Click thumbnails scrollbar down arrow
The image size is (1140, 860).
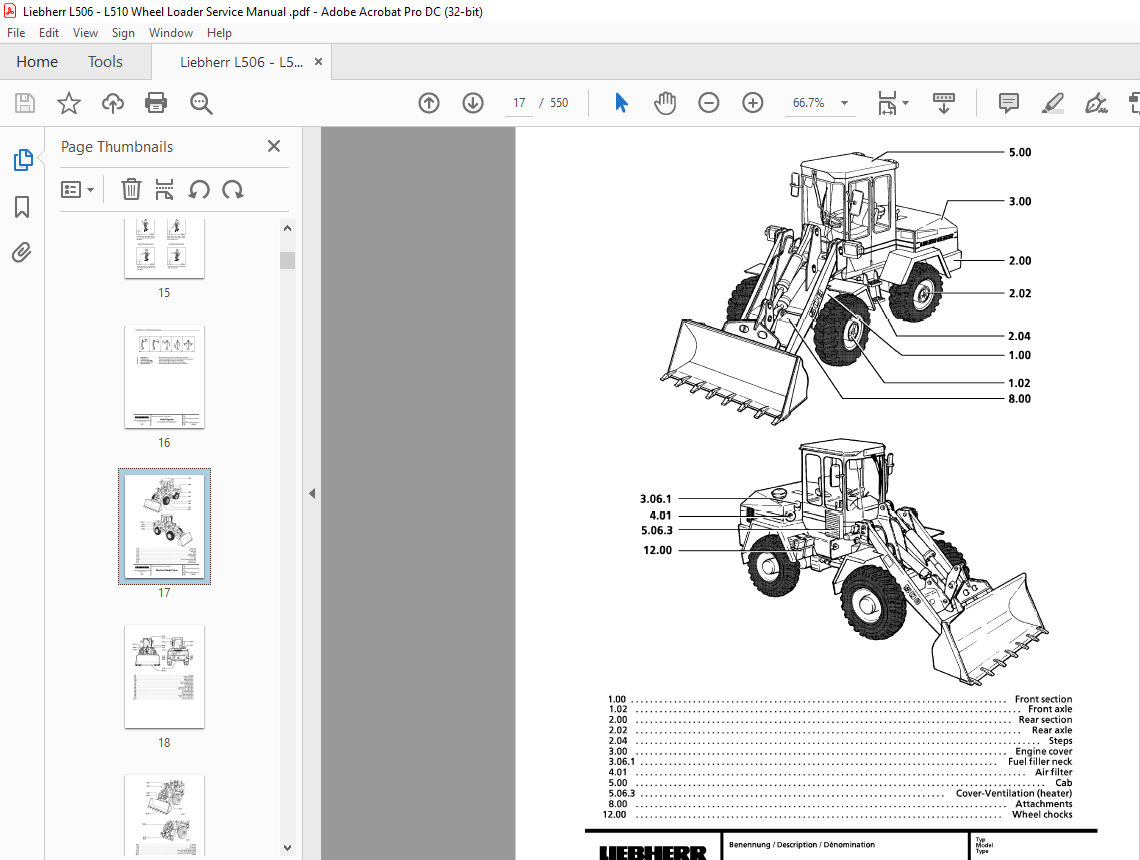287,848
